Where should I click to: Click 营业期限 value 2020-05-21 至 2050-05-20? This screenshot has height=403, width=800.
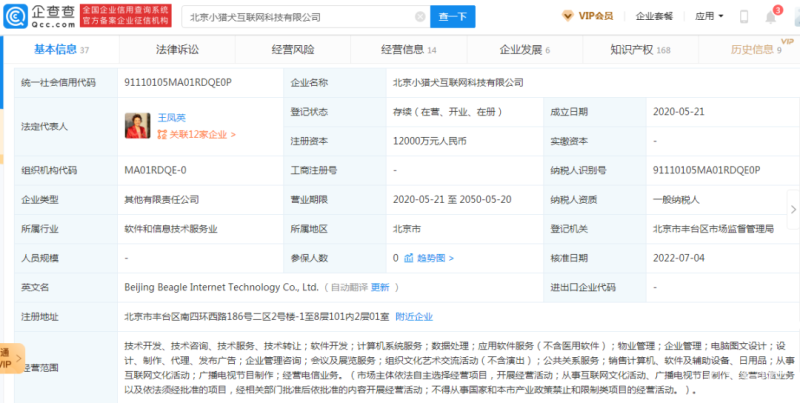(x=452, y=199)
